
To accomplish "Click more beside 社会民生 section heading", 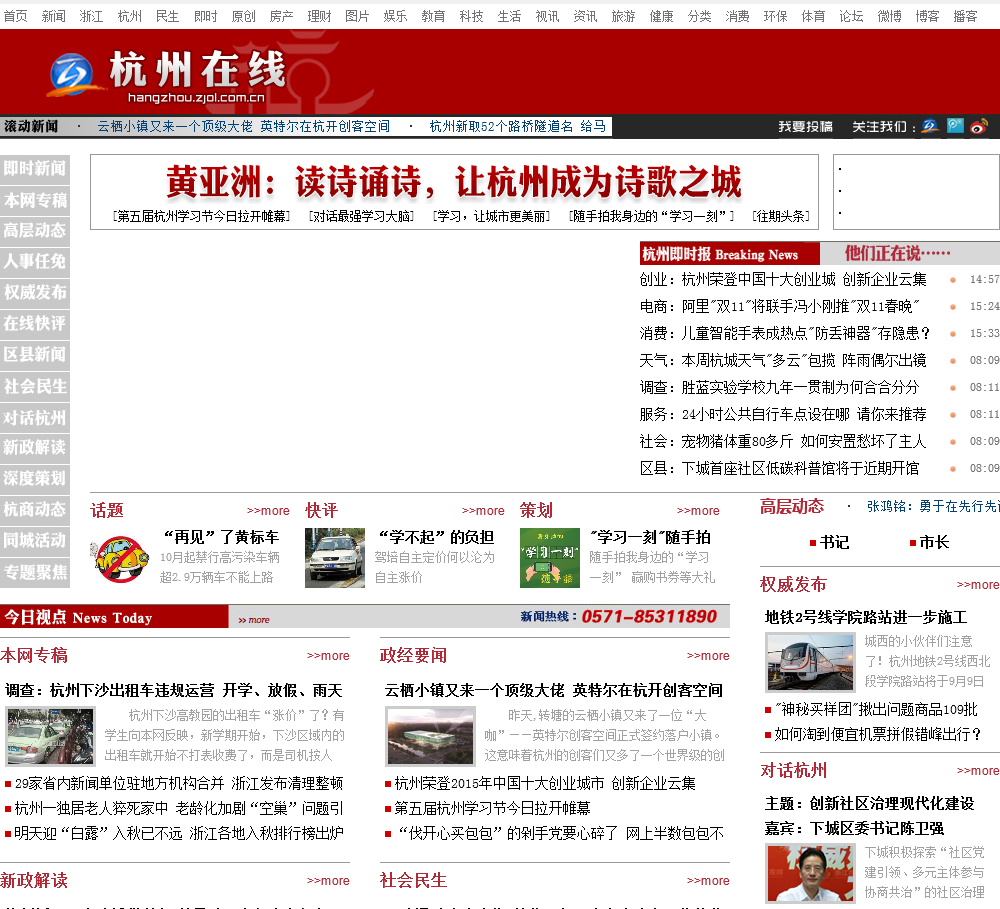I will [708, 881].
